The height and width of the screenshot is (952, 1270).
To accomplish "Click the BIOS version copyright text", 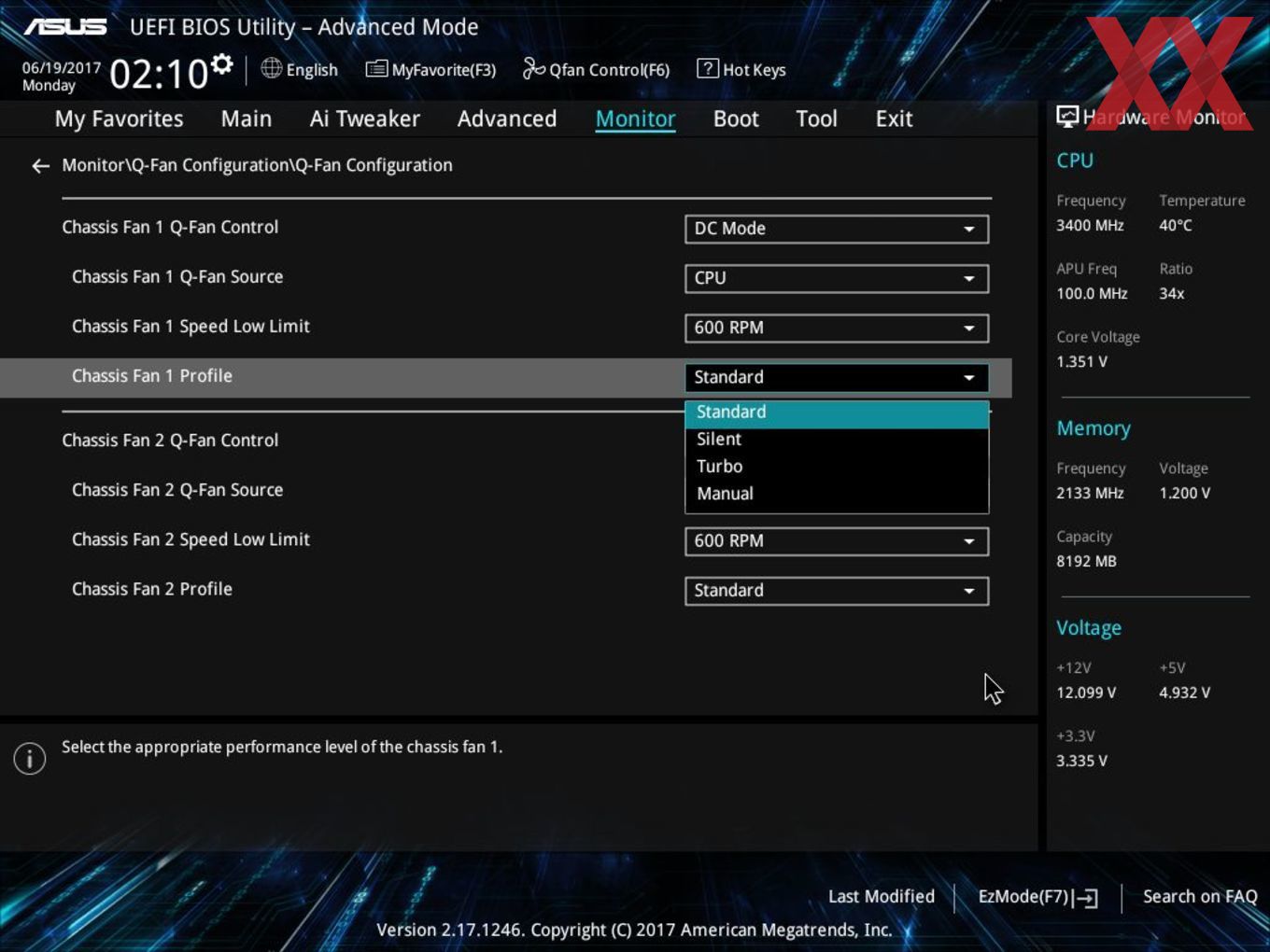I will pyautogui.click(x=634, y=930).
